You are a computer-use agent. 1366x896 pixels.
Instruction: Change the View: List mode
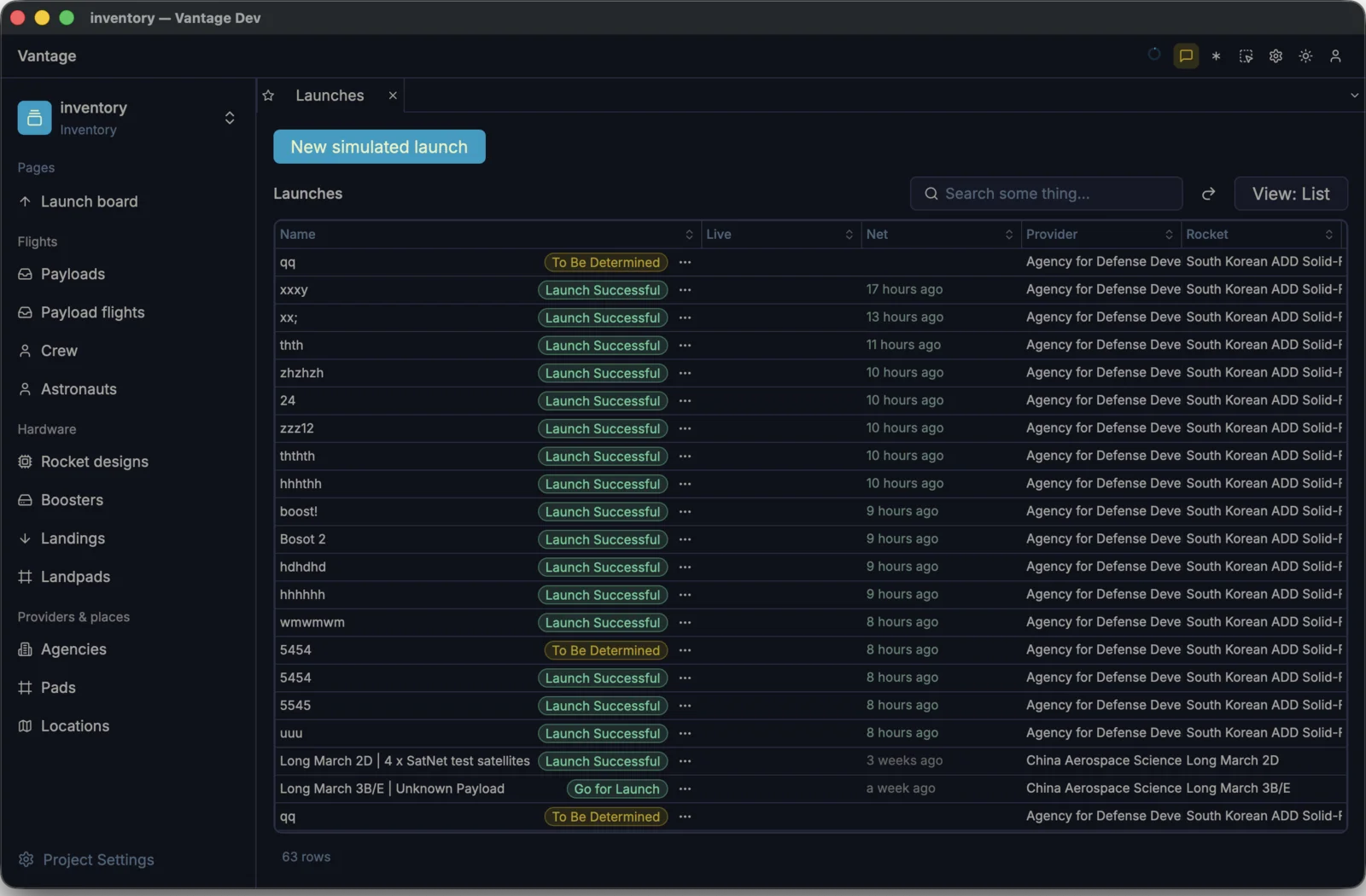[1291, 194]
